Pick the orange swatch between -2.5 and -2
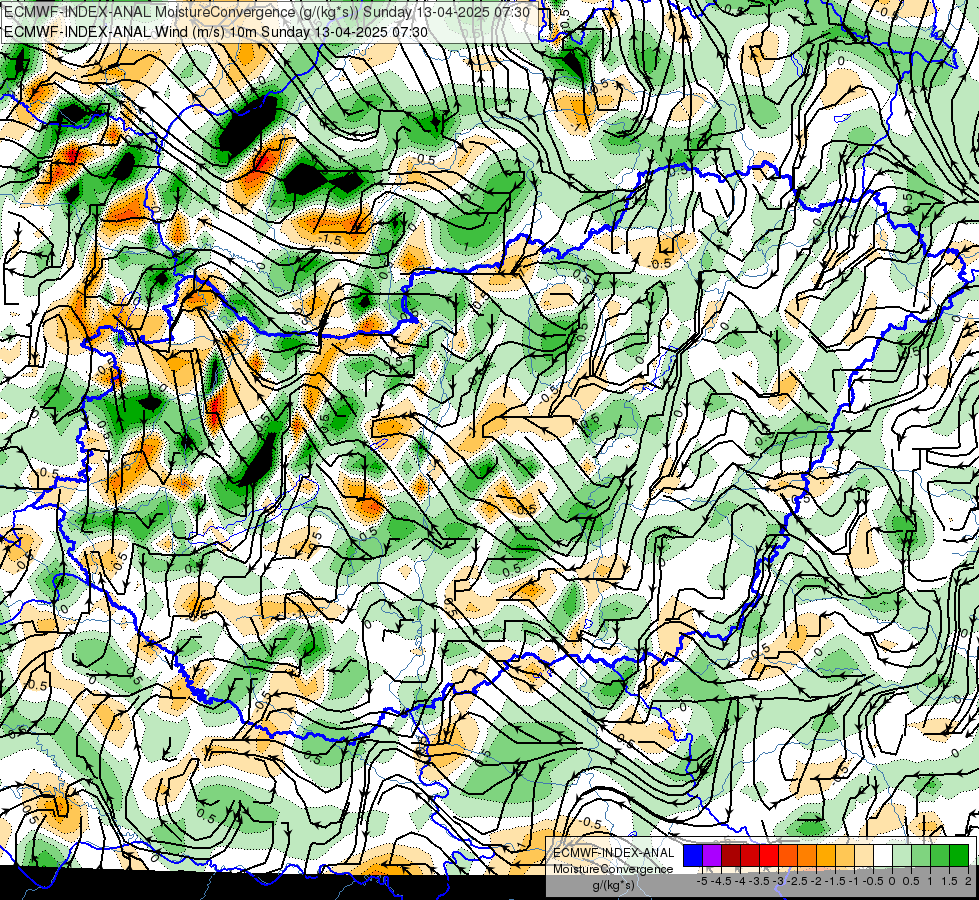The height and width of the screenshot is (900, 979). 807,856
